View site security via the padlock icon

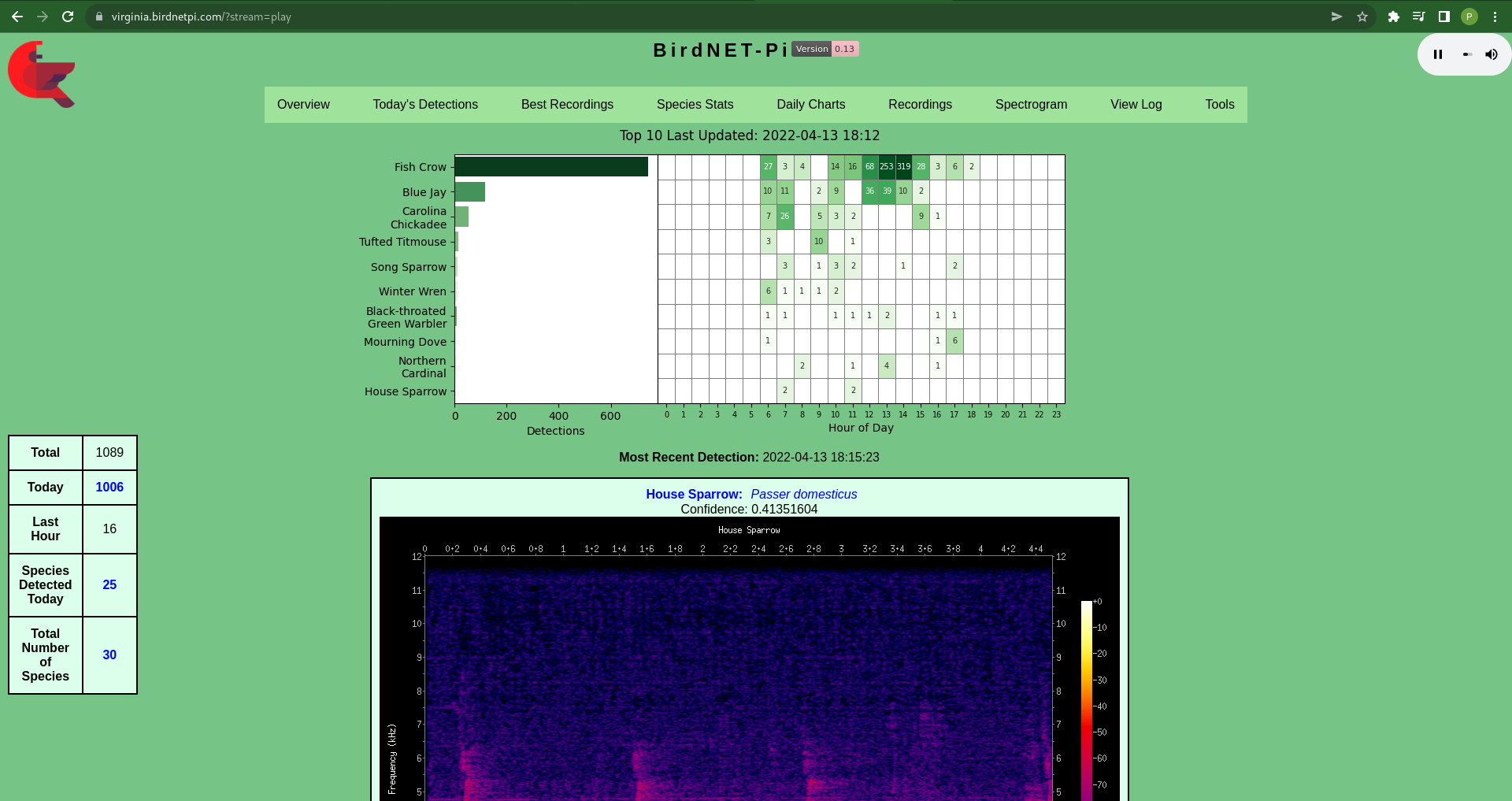(x=98, y=16)
